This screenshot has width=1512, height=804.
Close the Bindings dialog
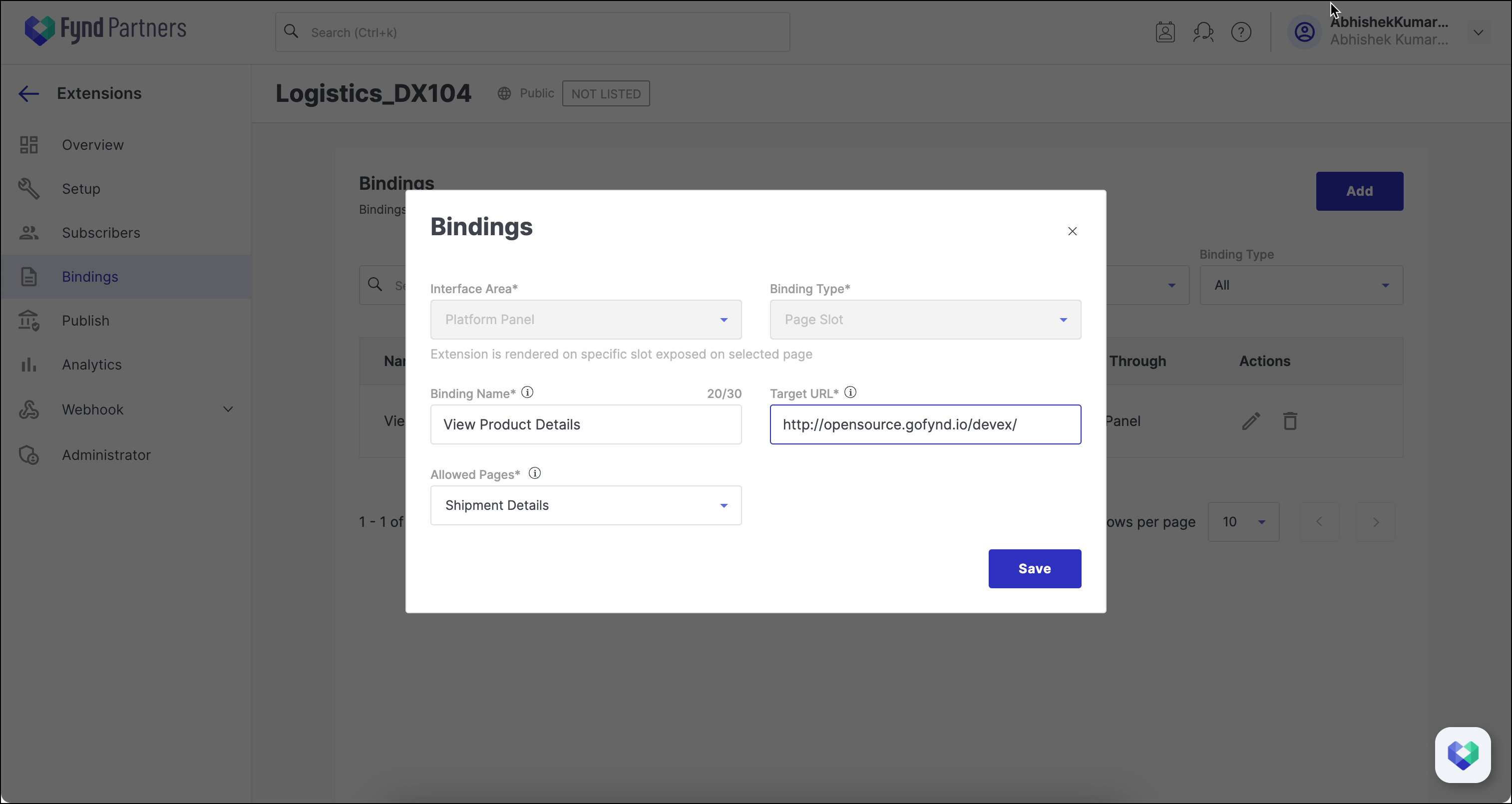tap(1072, 231)
